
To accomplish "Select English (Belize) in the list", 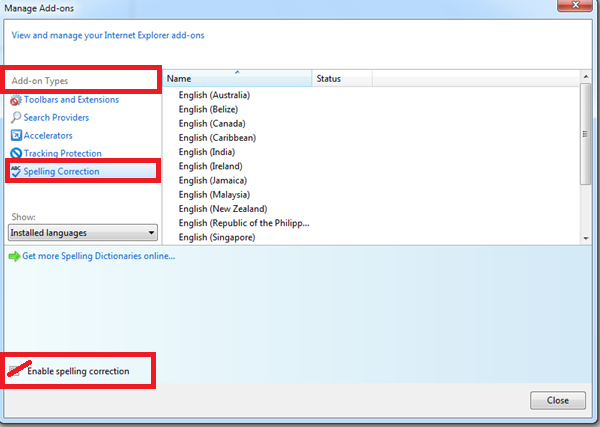I will (208, 109).
